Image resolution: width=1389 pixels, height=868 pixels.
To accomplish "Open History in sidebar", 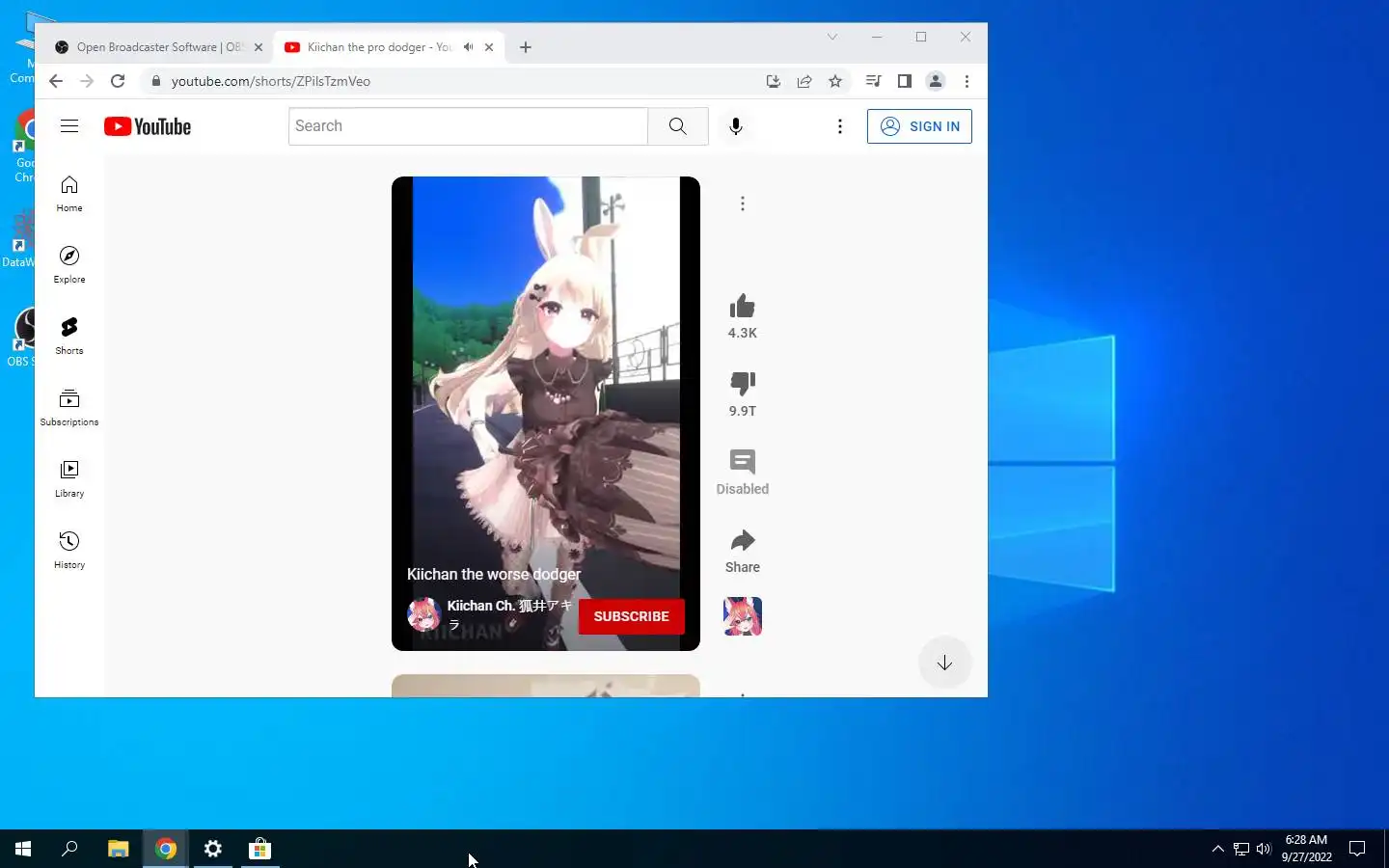I will coord(69,550).
